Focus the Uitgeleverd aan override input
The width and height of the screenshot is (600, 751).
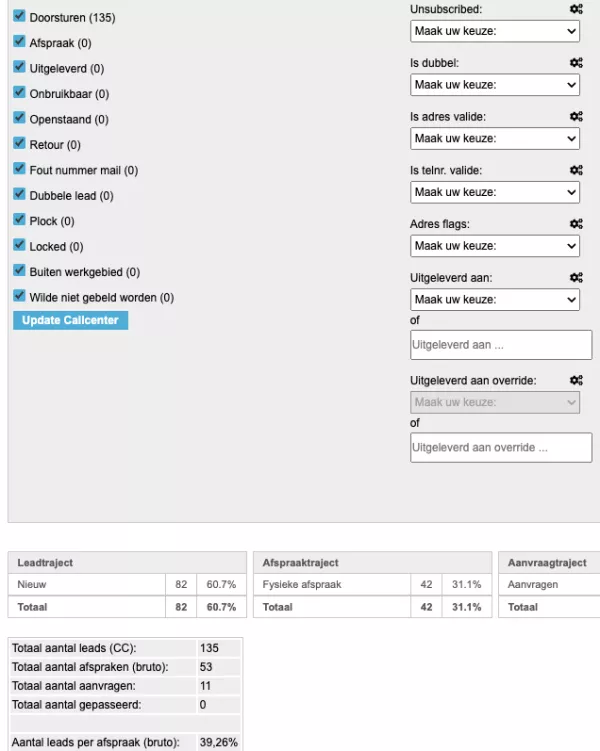(x=500, y=447)
